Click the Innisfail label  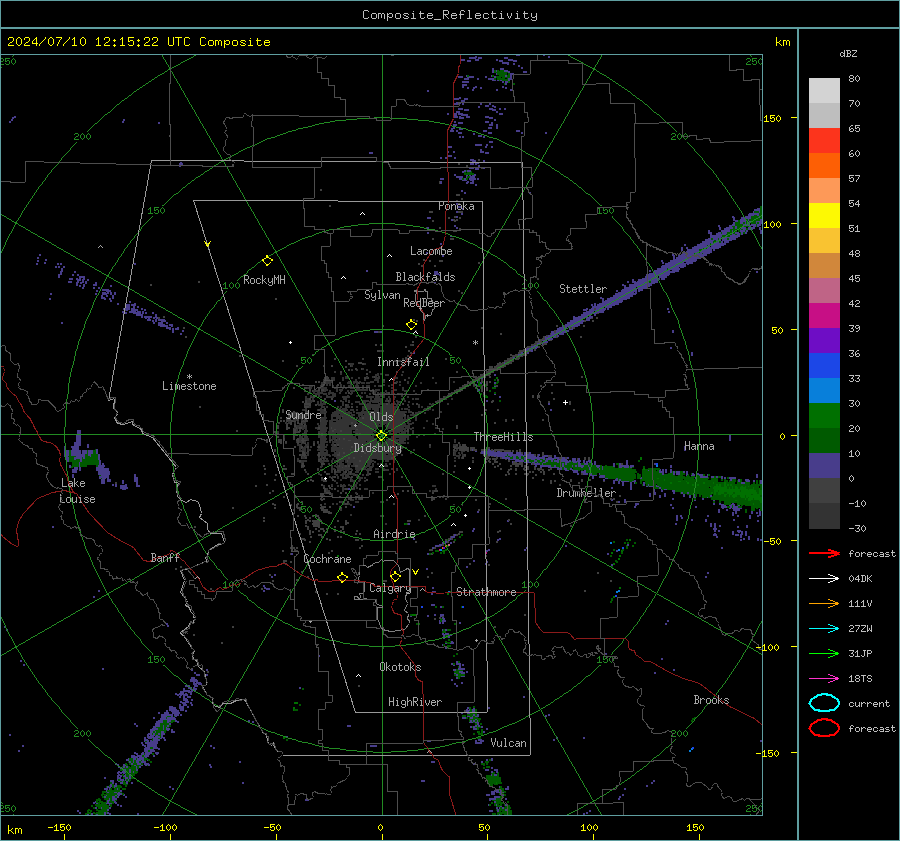coord(403,362)
